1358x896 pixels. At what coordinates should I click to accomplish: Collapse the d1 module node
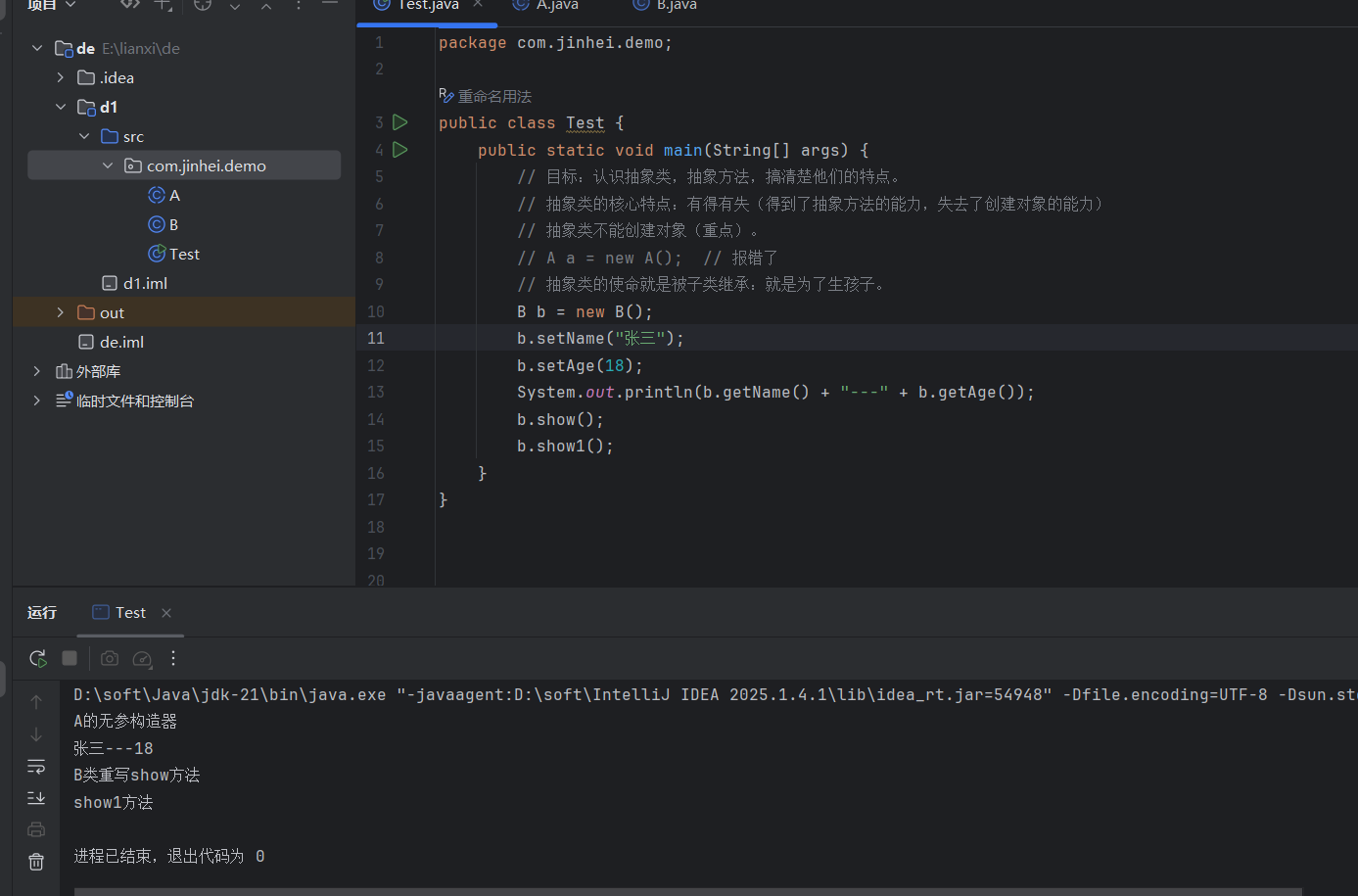click(61, 107)
